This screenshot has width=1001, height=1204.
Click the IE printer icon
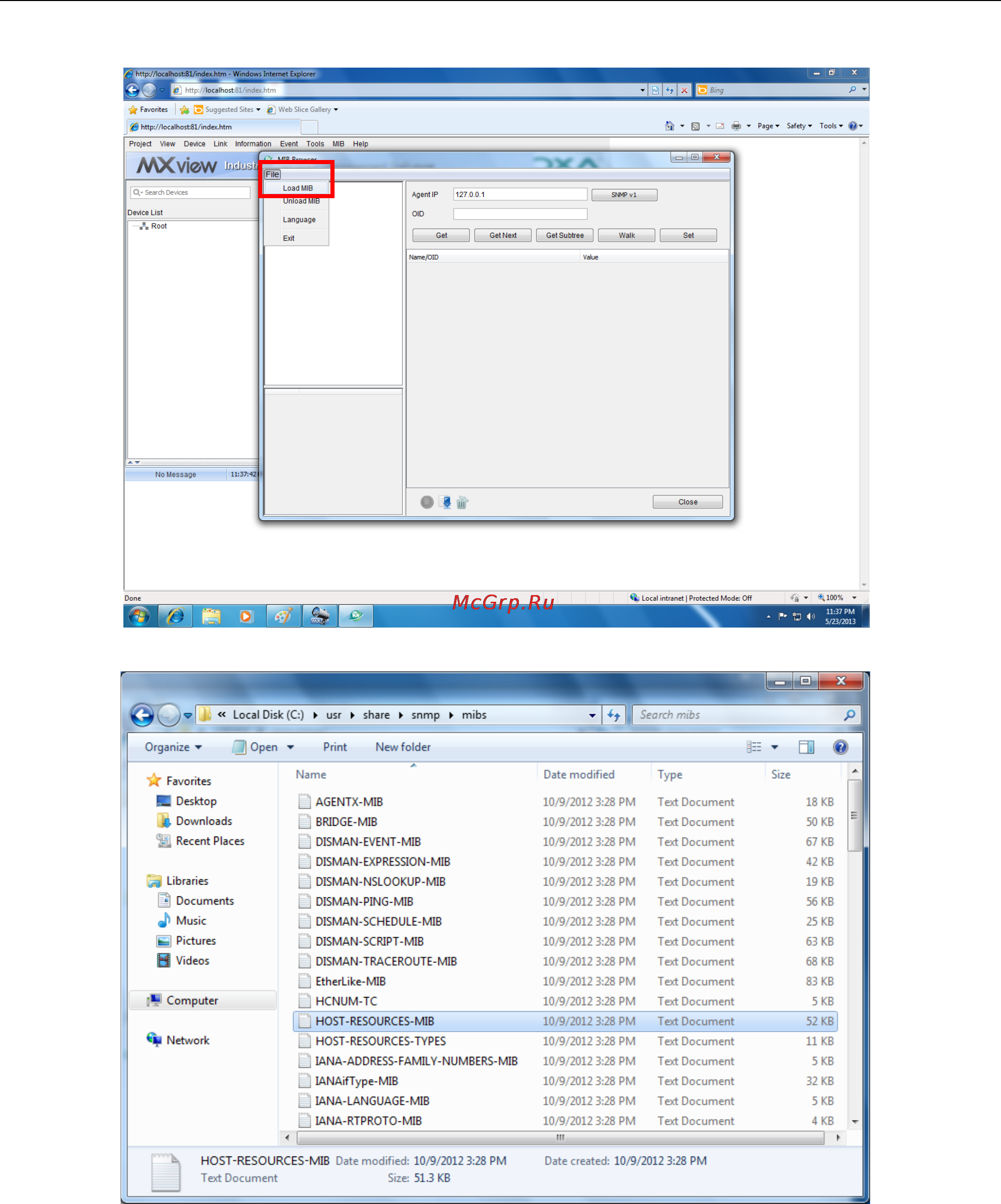pyautogui.click(x=737, y=126)
